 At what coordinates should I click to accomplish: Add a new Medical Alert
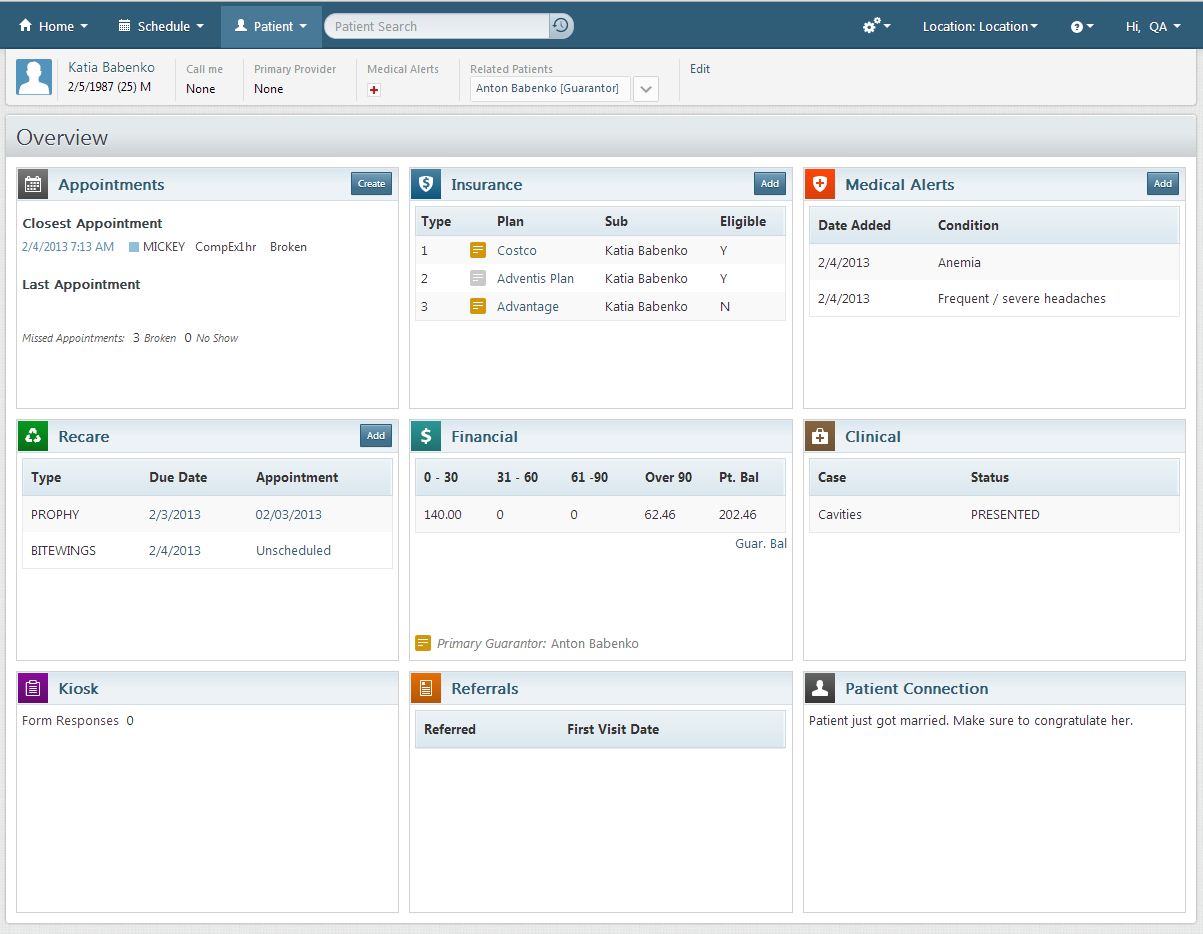(x=1162, y=184)
